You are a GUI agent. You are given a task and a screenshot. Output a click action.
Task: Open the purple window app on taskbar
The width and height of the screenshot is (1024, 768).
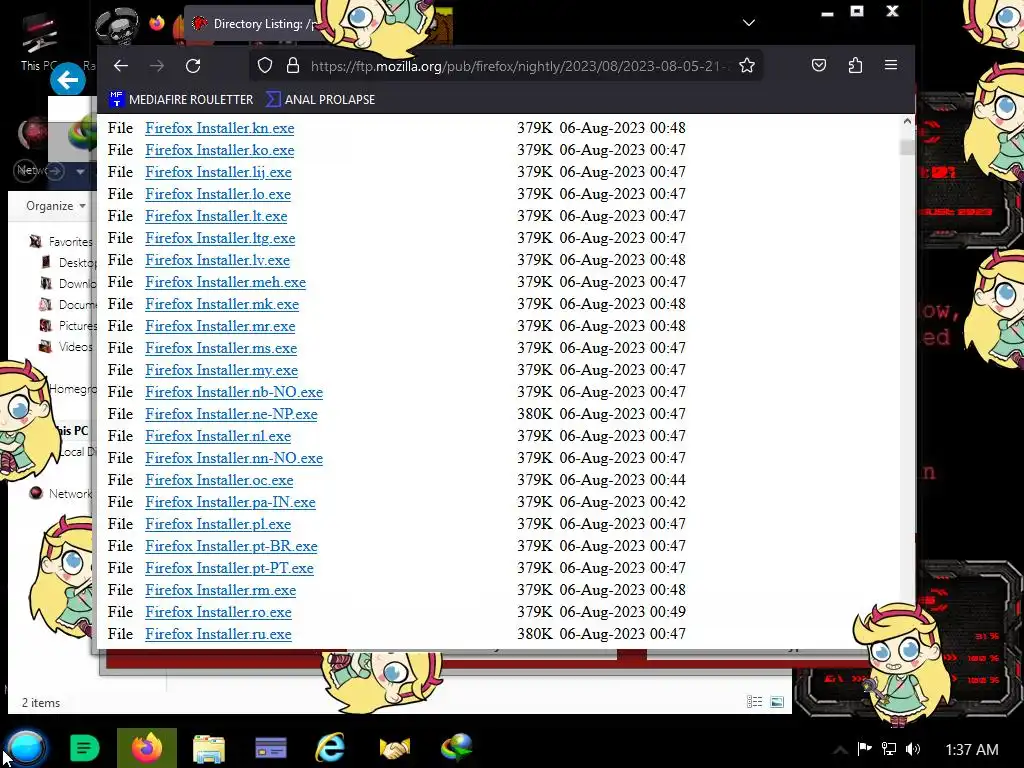(270, 748)
